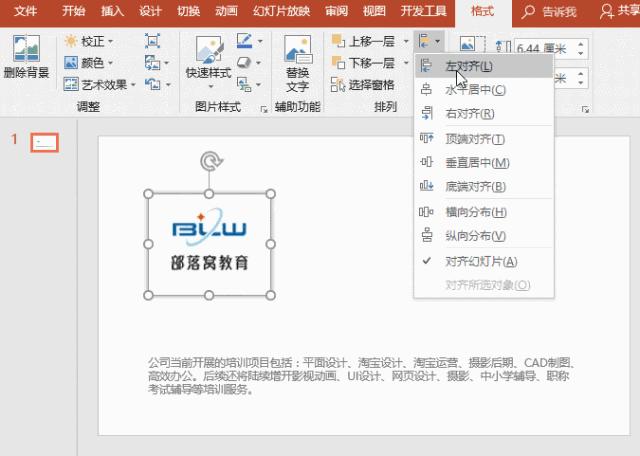Expand the Picture Effects dropdown arrow

pyautogui.click(x=258, y=63)
